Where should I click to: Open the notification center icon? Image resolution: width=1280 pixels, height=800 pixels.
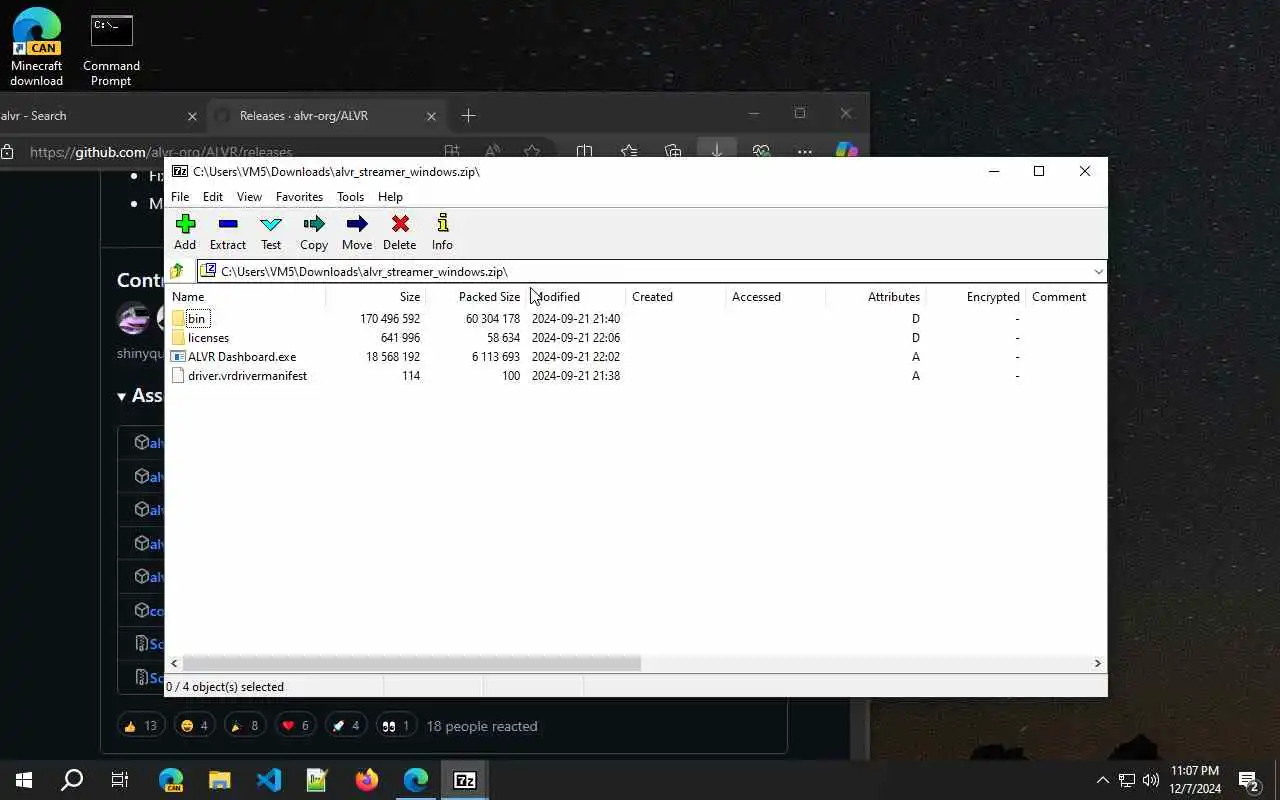pos(1248,780)
